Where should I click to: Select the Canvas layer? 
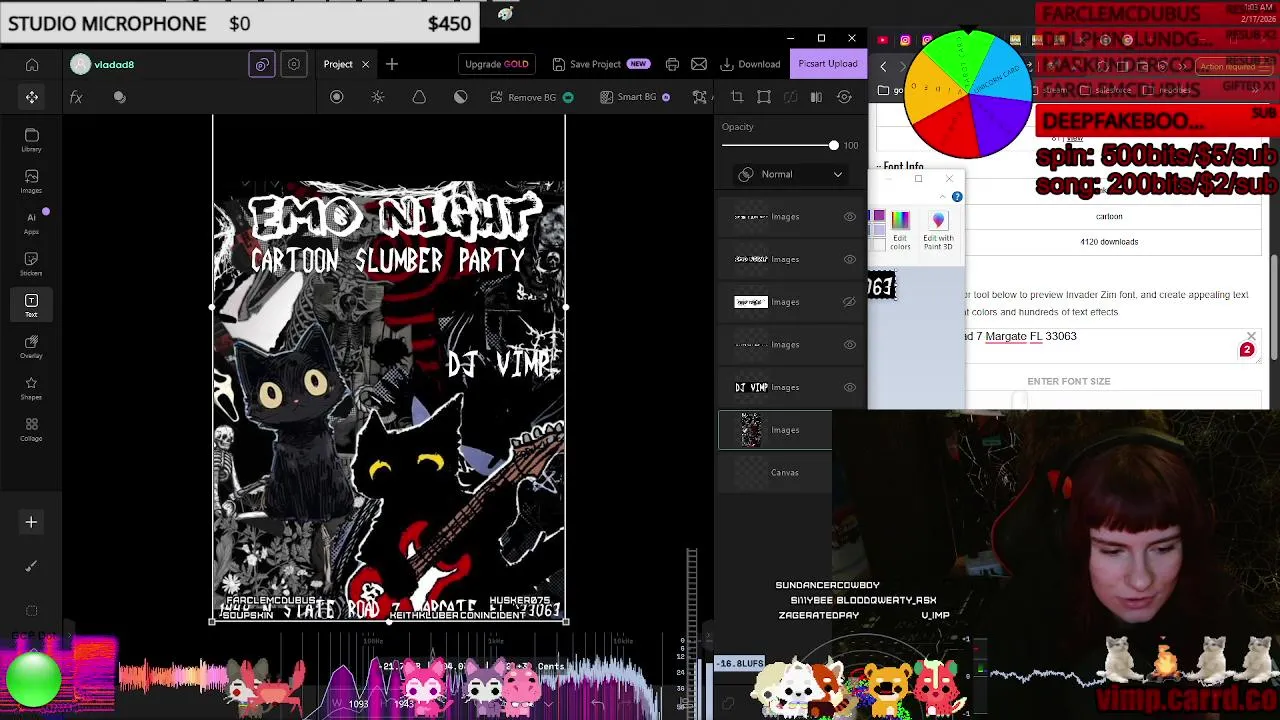[775, 472]
